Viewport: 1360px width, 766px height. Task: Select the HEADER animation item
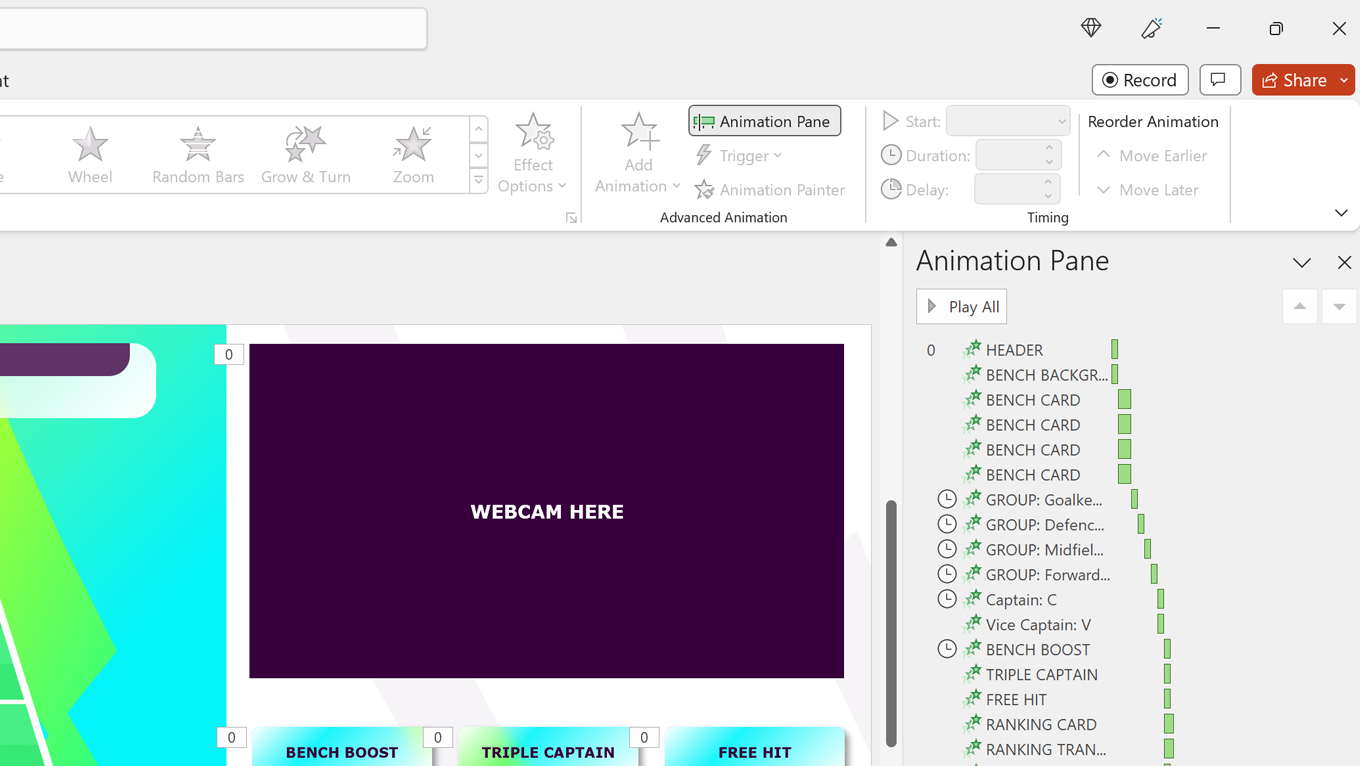coord(1014,350)
